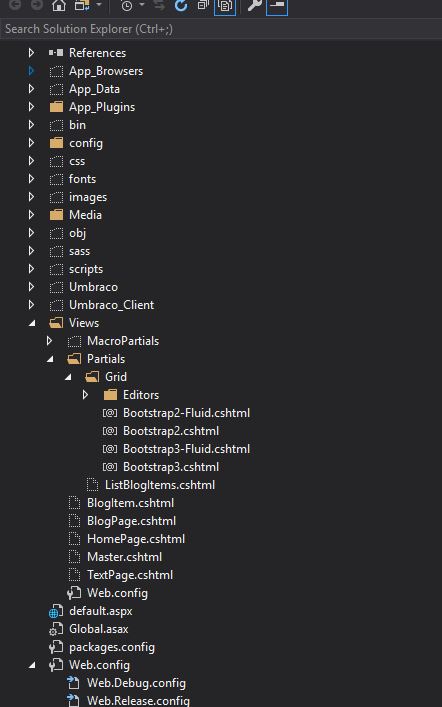
Task: Expand the App_Plugins folder
Action: click(x=31, y=107)
